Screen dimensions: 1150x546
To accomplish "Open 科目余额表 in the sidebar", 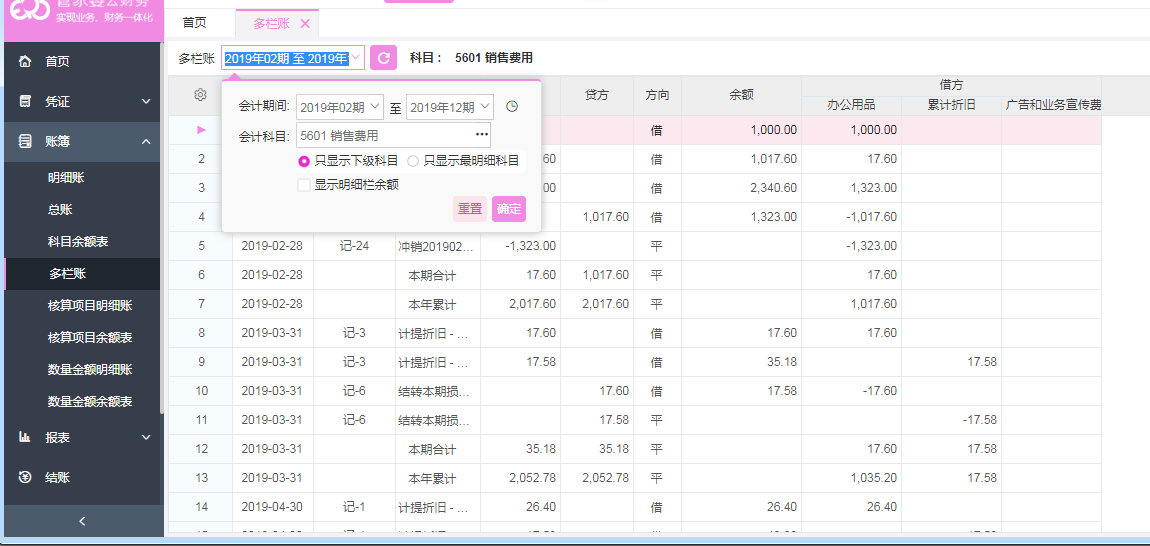I will pos(78,241).
